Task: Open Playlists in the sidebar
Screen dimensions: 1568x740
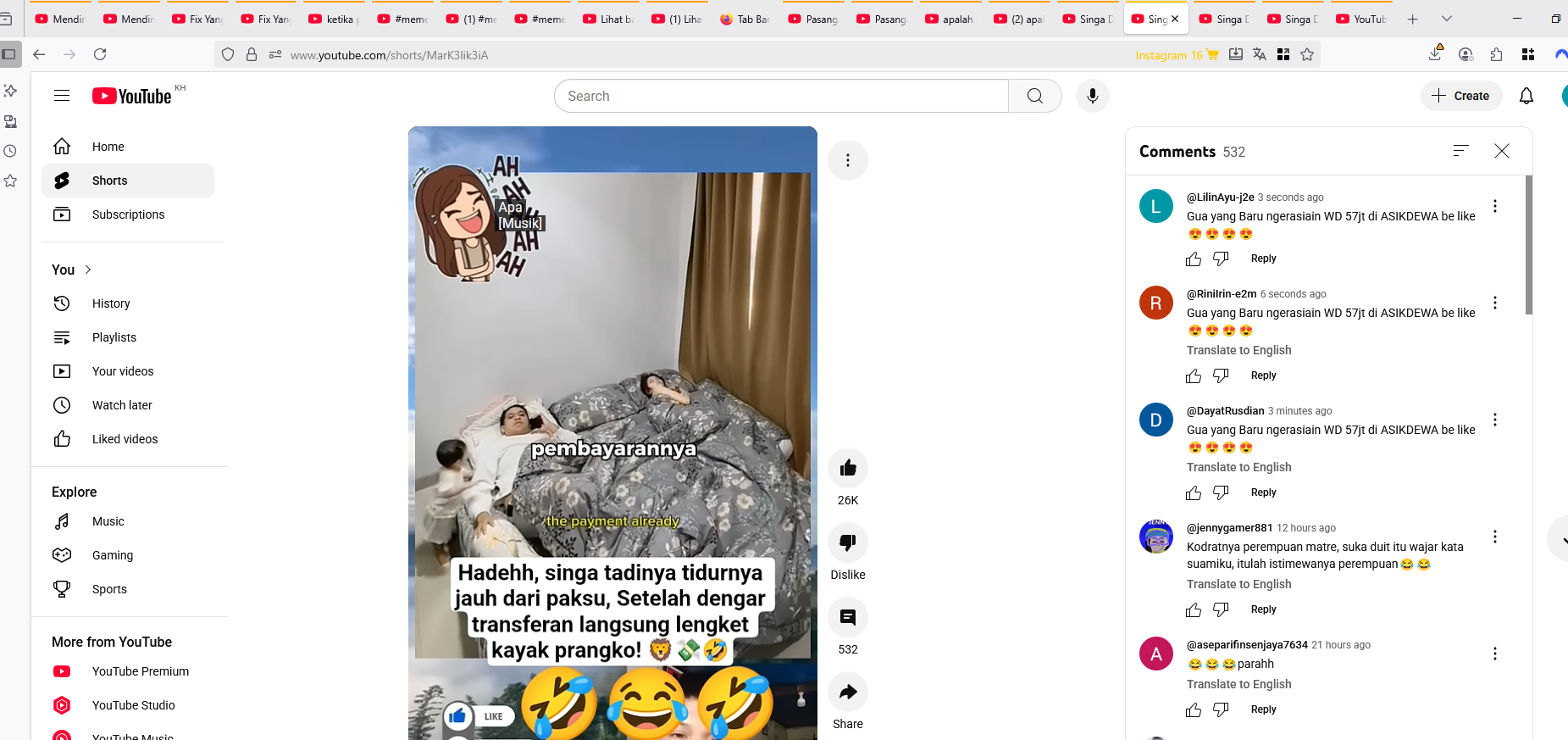Action: click(128, 337)
